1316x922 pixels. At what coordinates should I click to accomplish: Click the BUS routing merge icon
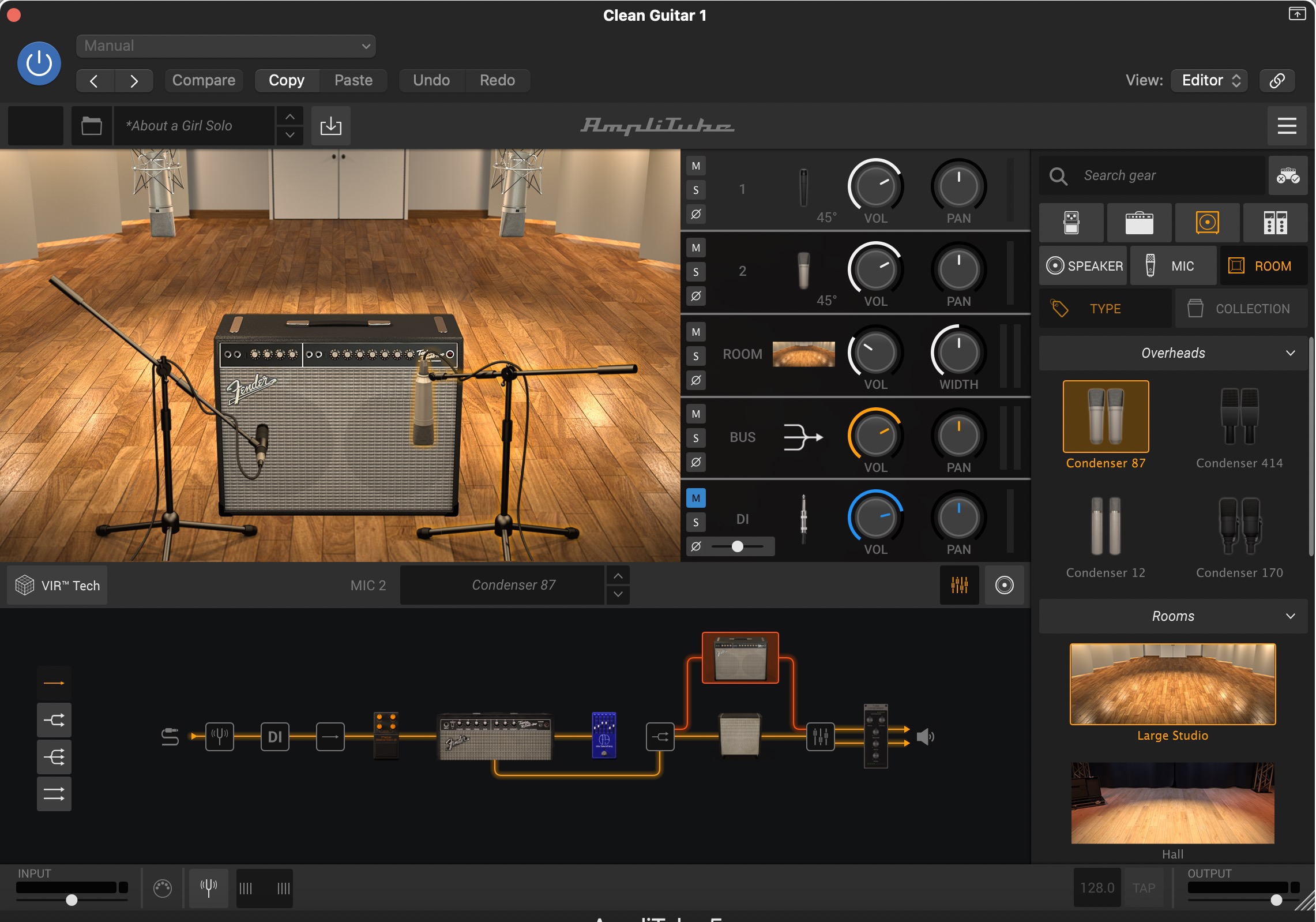(x=803, y=437)
